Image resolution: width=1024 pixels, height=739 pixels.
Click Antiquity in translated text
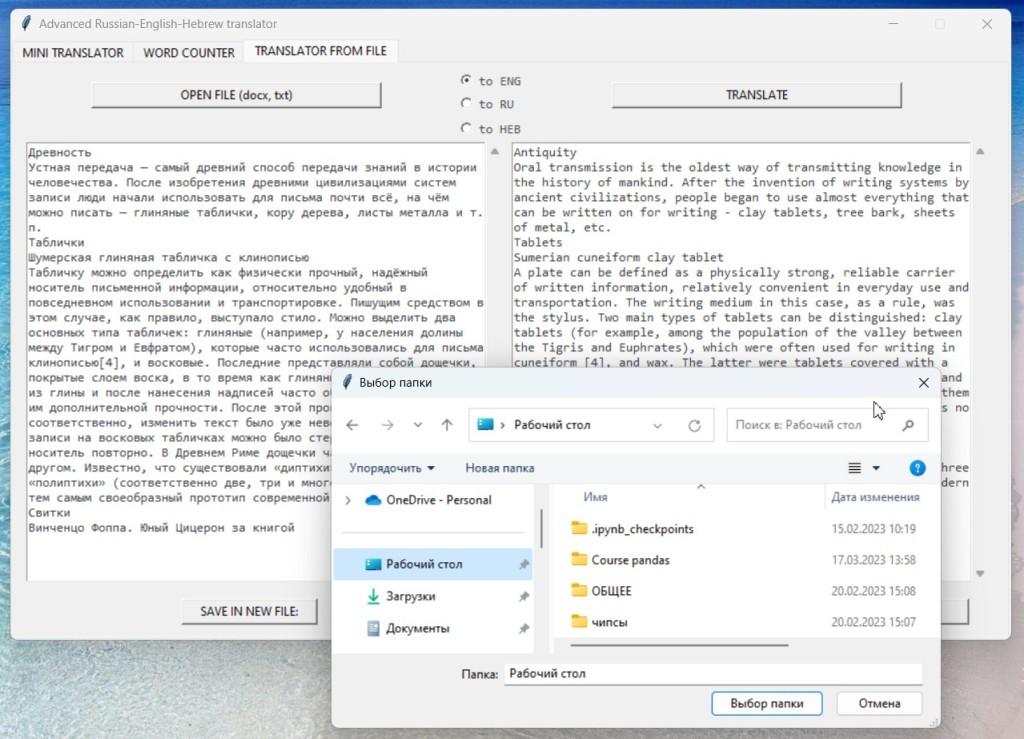tap(545, 152)
